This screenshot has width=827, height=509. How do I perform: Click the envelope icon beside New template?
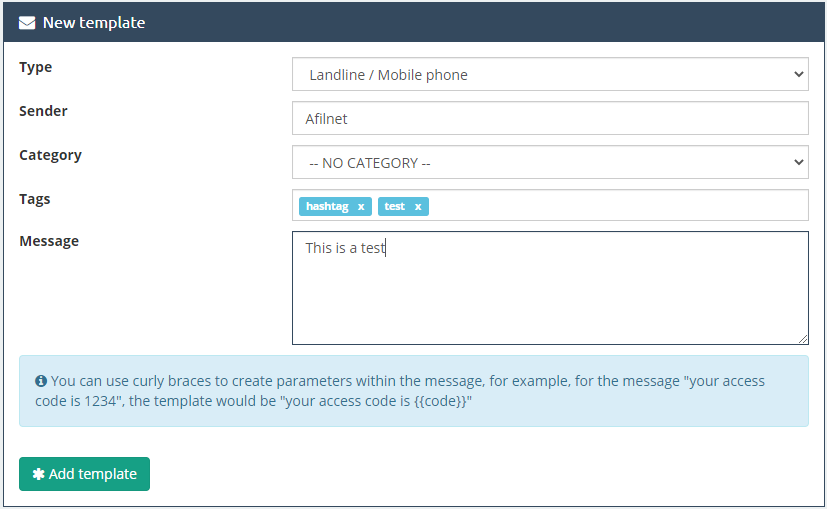pyautogui.click(x=27, y=23)
